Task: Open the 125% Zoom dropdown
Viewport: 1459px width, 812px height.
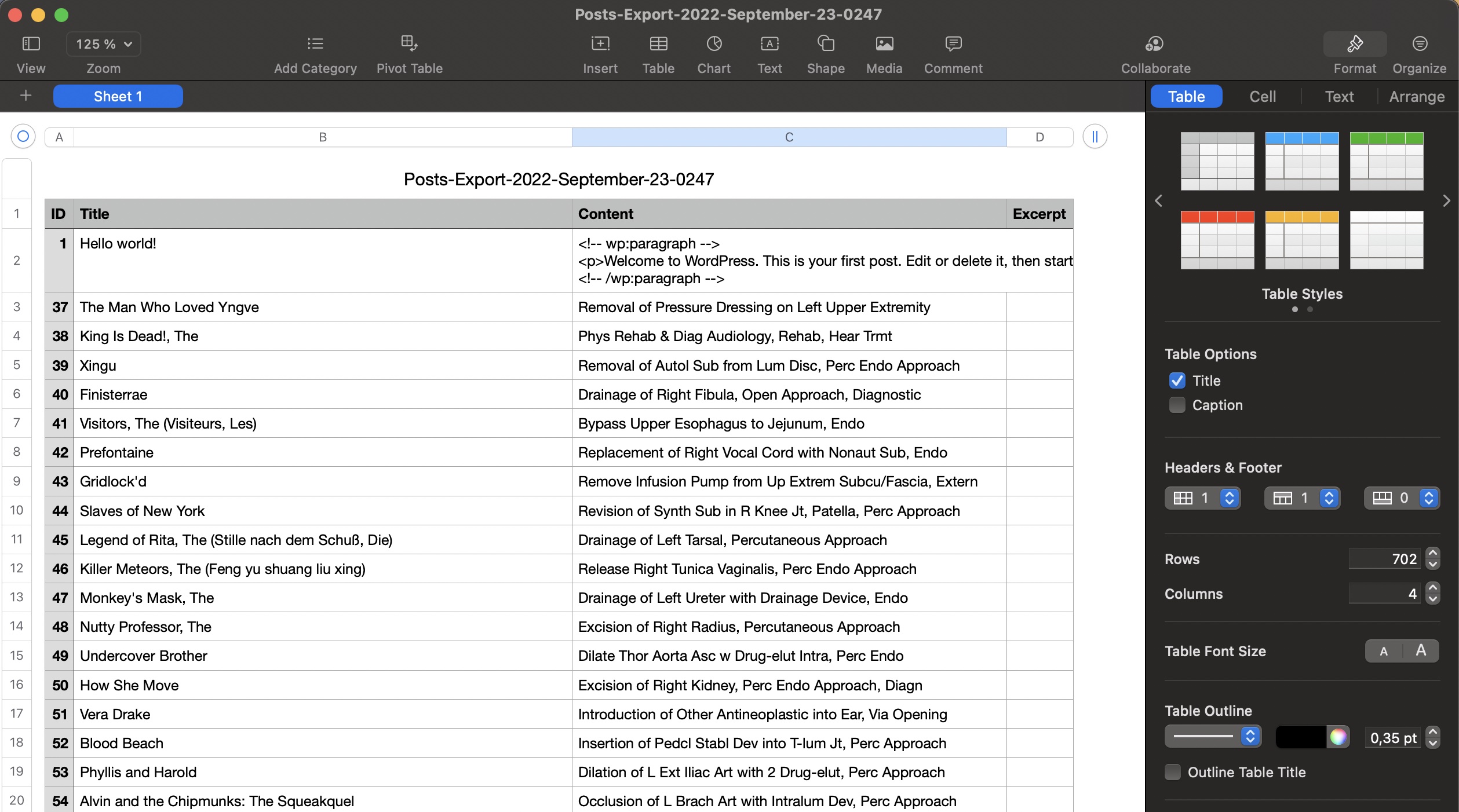Action: (x=104, y=44)
